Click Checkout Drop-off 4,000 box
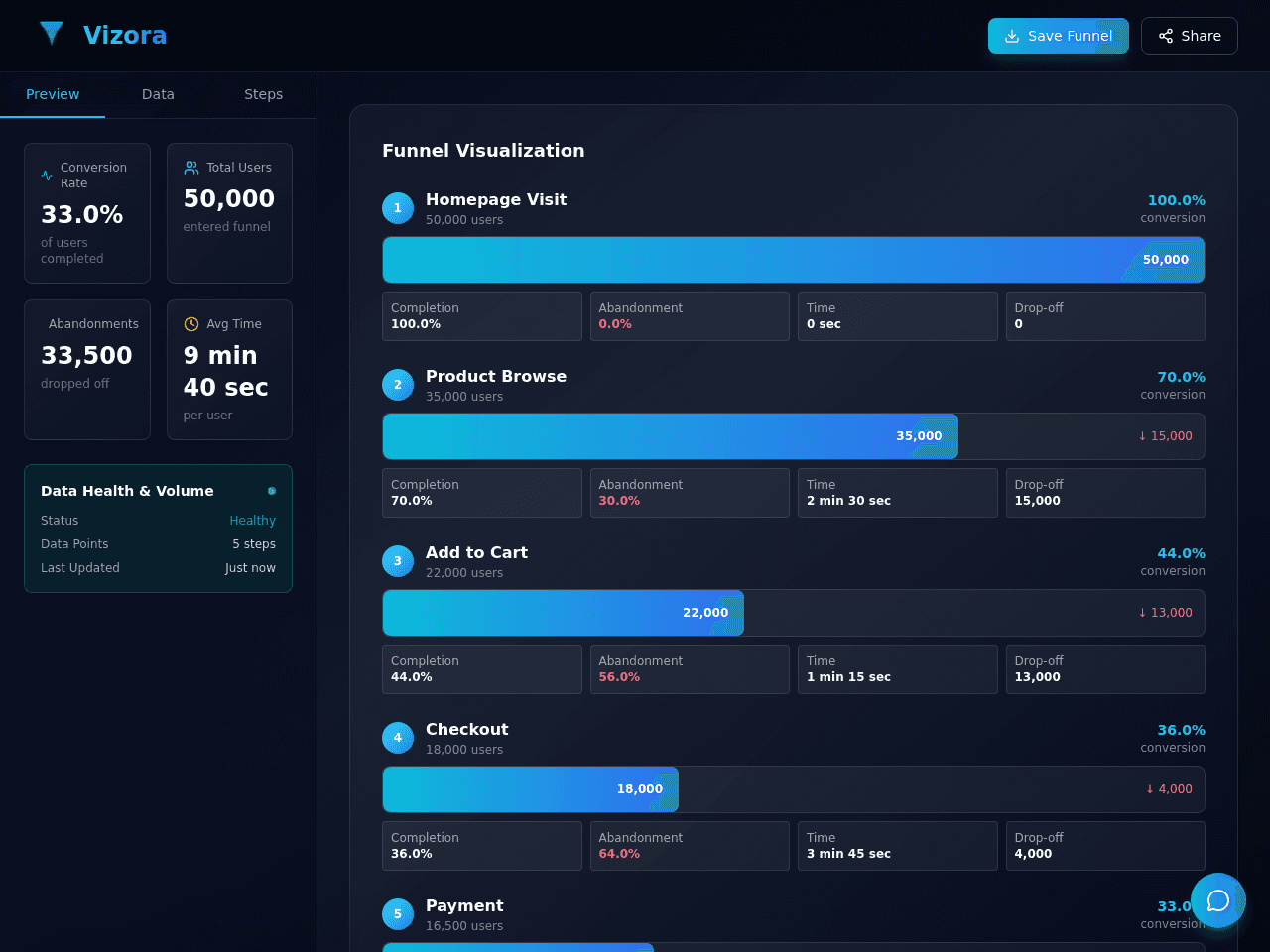 click(x=1105, y=846)
